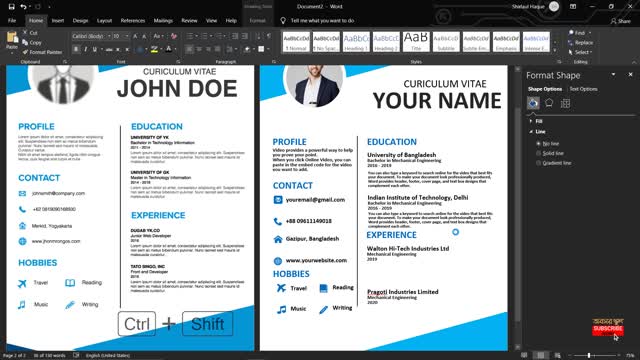Viewport: 640px width, 360px height.
Task: Click the Copy command
Action: pos(32,42)
